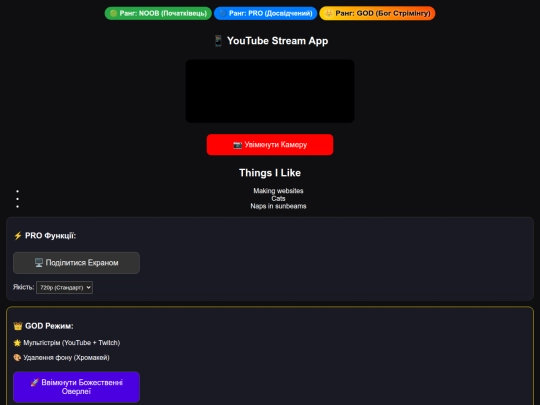Image resolution: width=540 pixels, height=405 pixels.
Task: Click the Мультистрім (YouTube + Twitch) text
Action: point(72,343)
